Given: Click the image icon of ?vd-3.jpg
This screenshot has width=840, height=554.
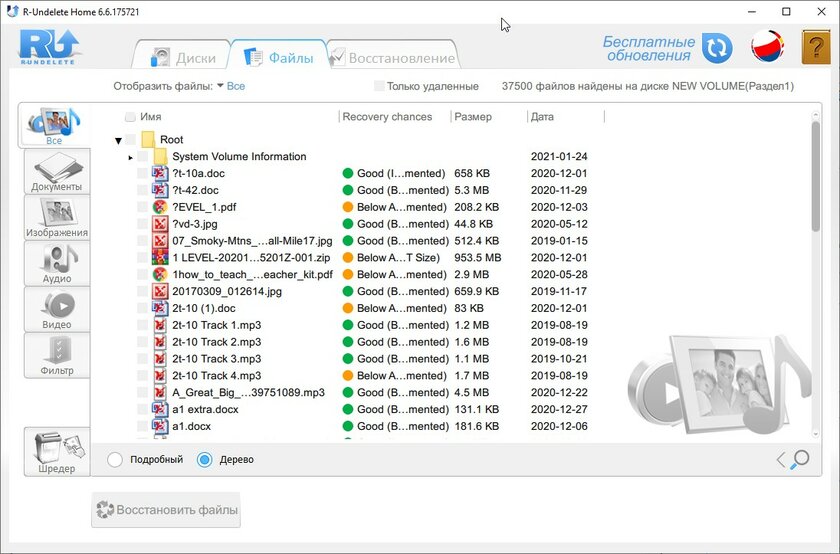Looking at the screenshot, I should click(x=160, y=224).
